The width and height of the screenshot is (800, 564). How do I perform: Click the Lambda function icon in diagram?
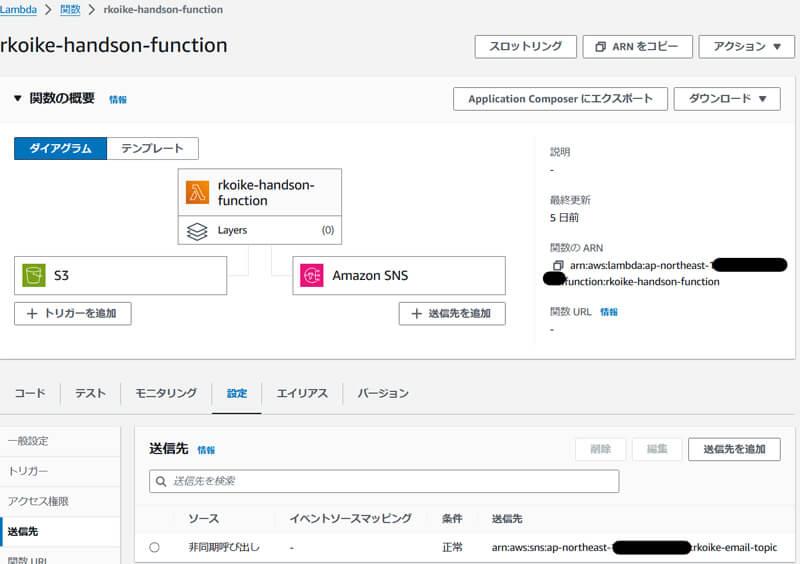pos(197,192)
